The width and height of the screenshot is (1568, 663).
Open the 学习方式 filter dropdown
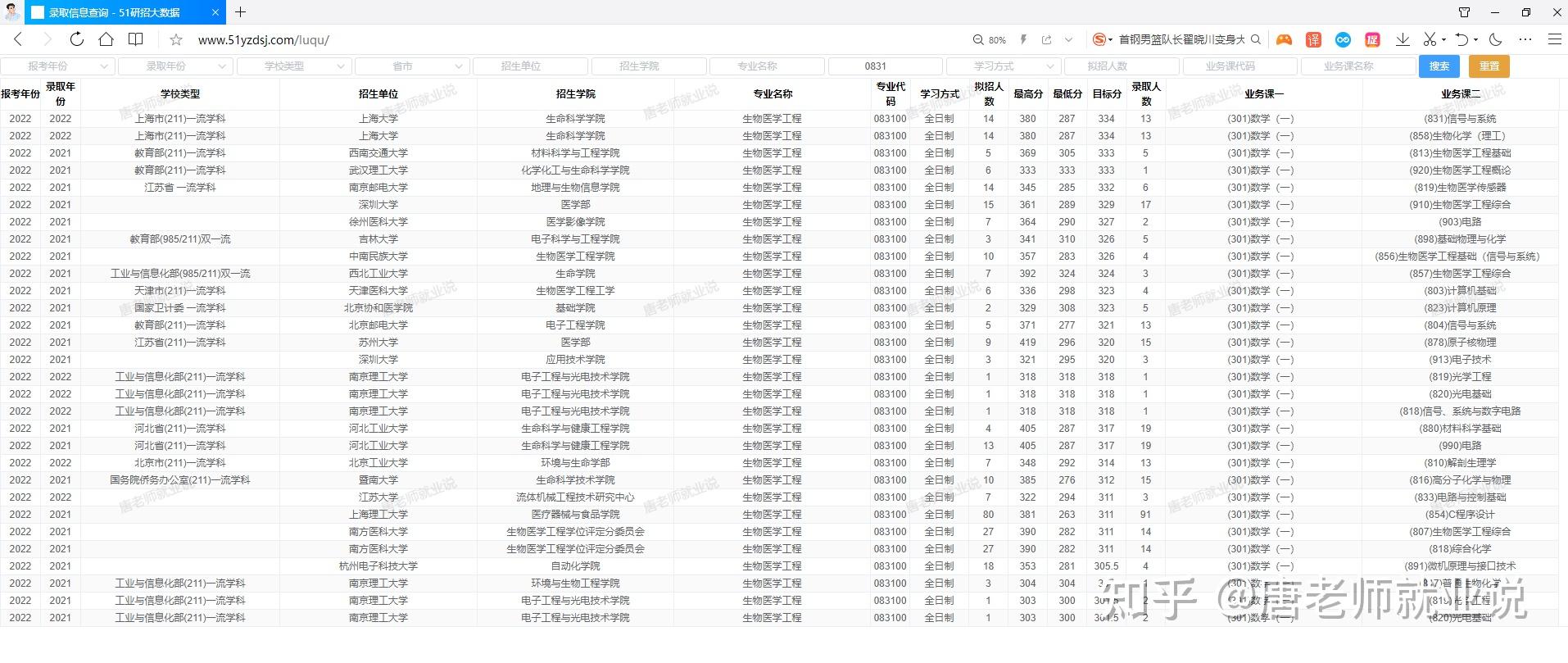click(x=1004, y=66)
